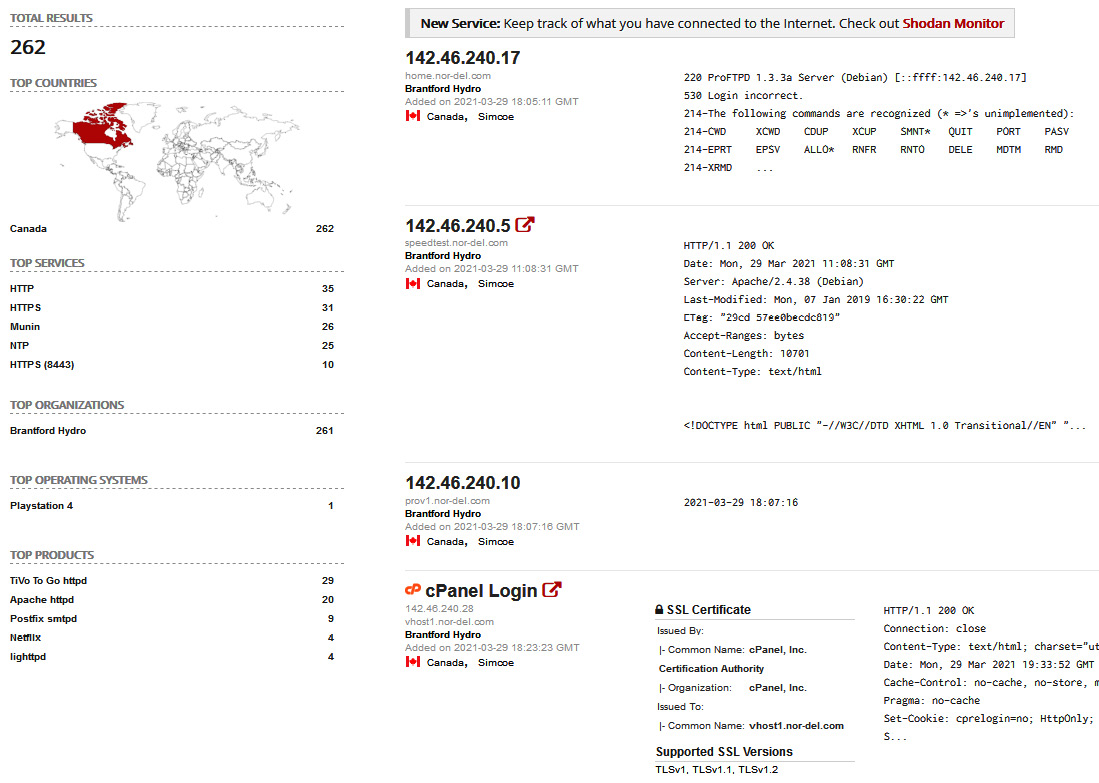Filter by lighttpd product

point(28,657)
